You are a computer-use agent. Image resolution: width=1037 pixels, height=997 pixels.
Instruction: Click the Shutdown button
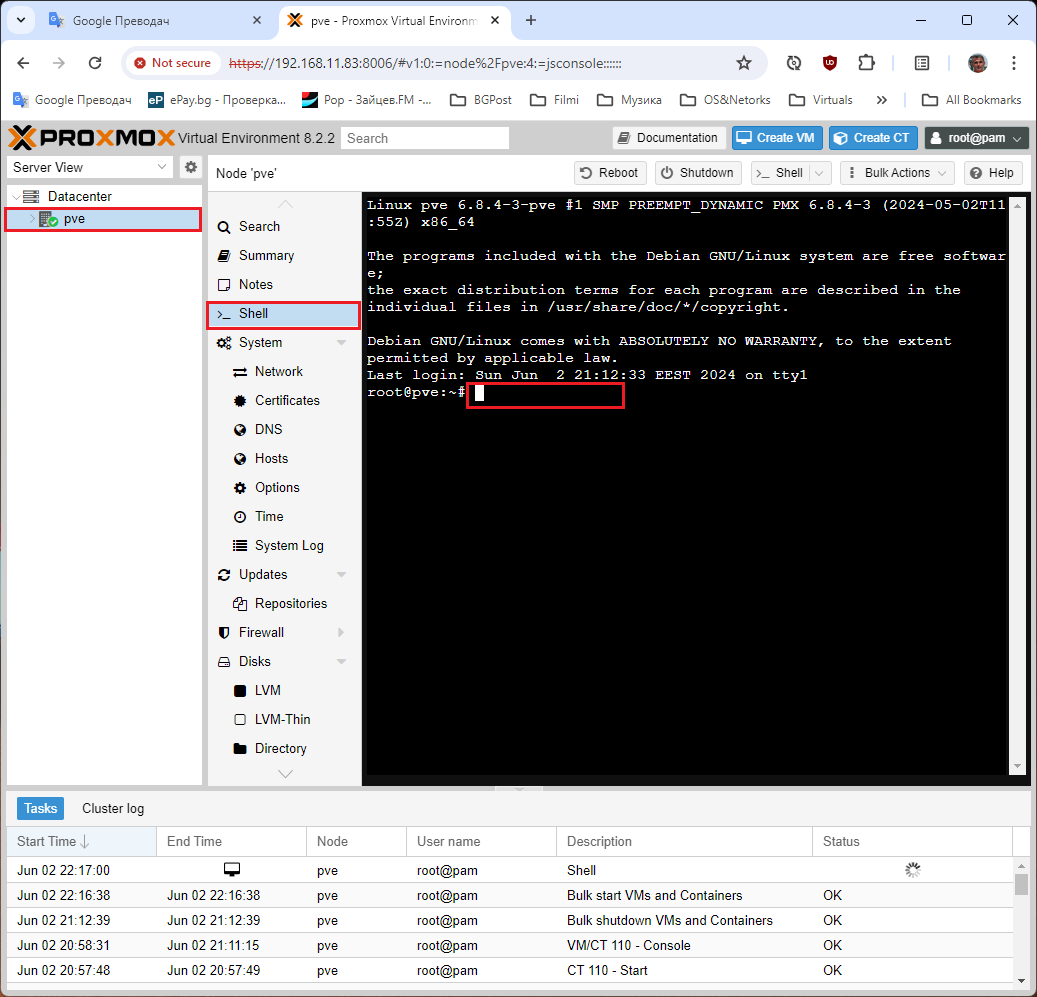(698, 173)
